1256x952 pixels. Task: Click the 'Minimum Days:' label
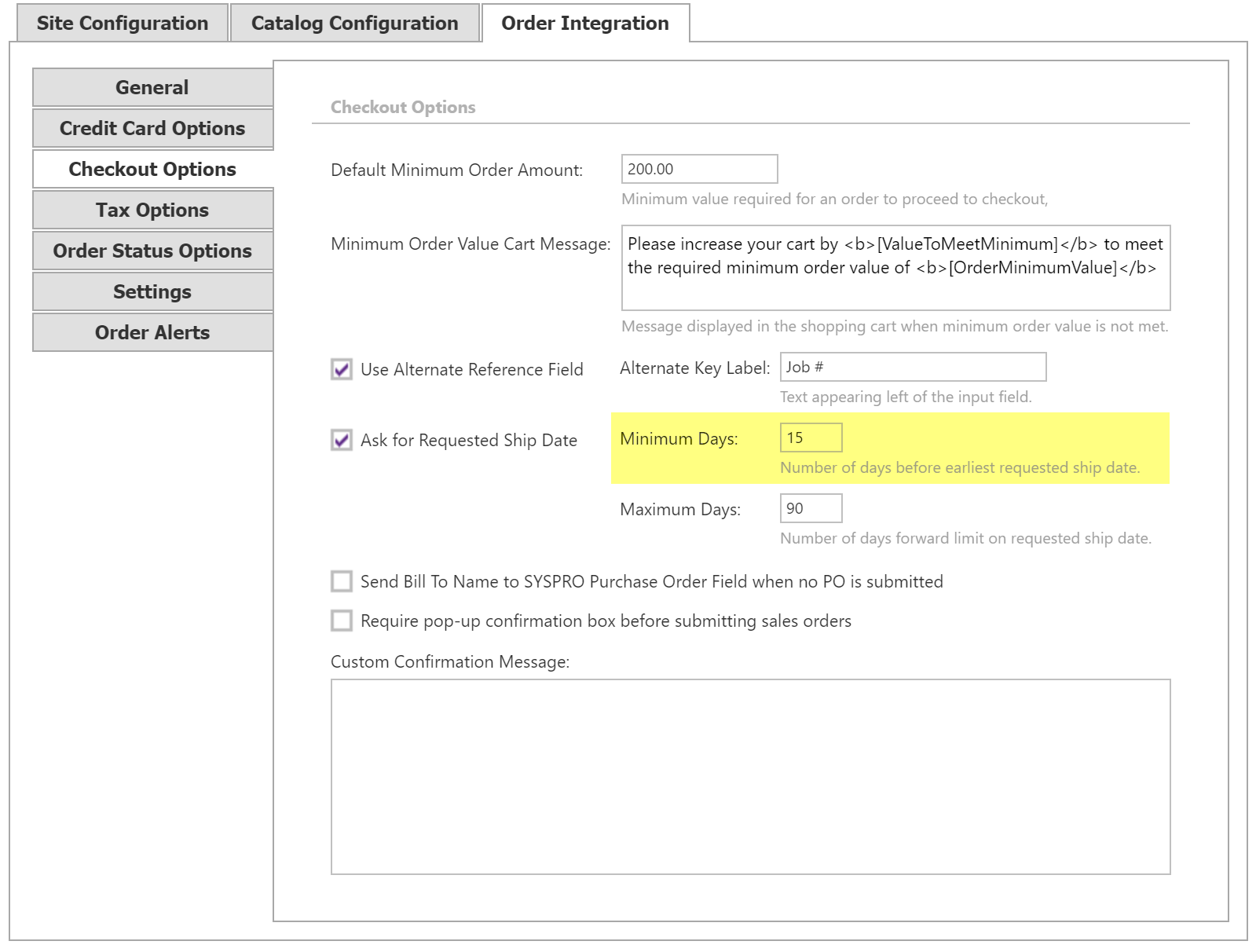click(679, 439)
